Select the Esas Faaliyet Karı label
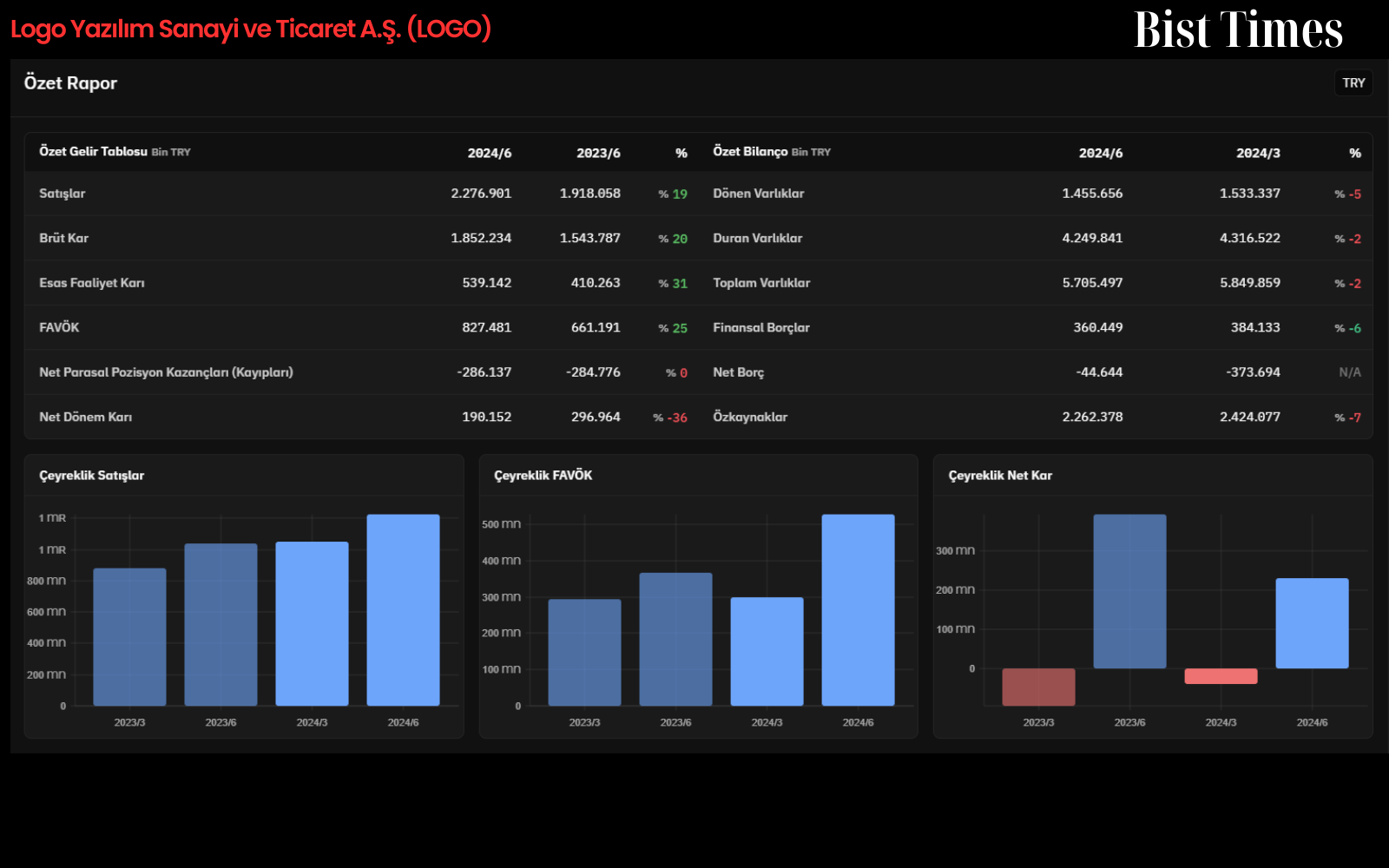1389x868 pixels. coord(92,283)
